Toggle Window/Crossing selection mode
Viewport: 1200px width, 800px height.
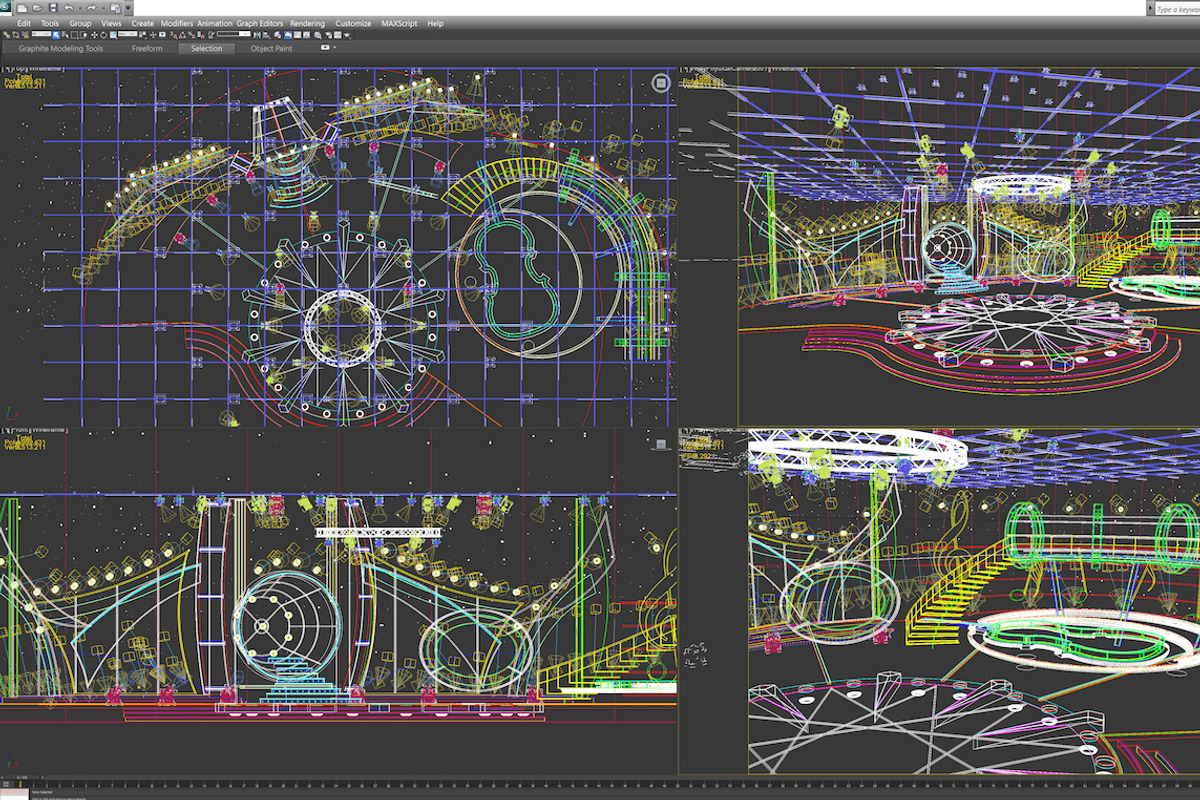pos(83,34)
